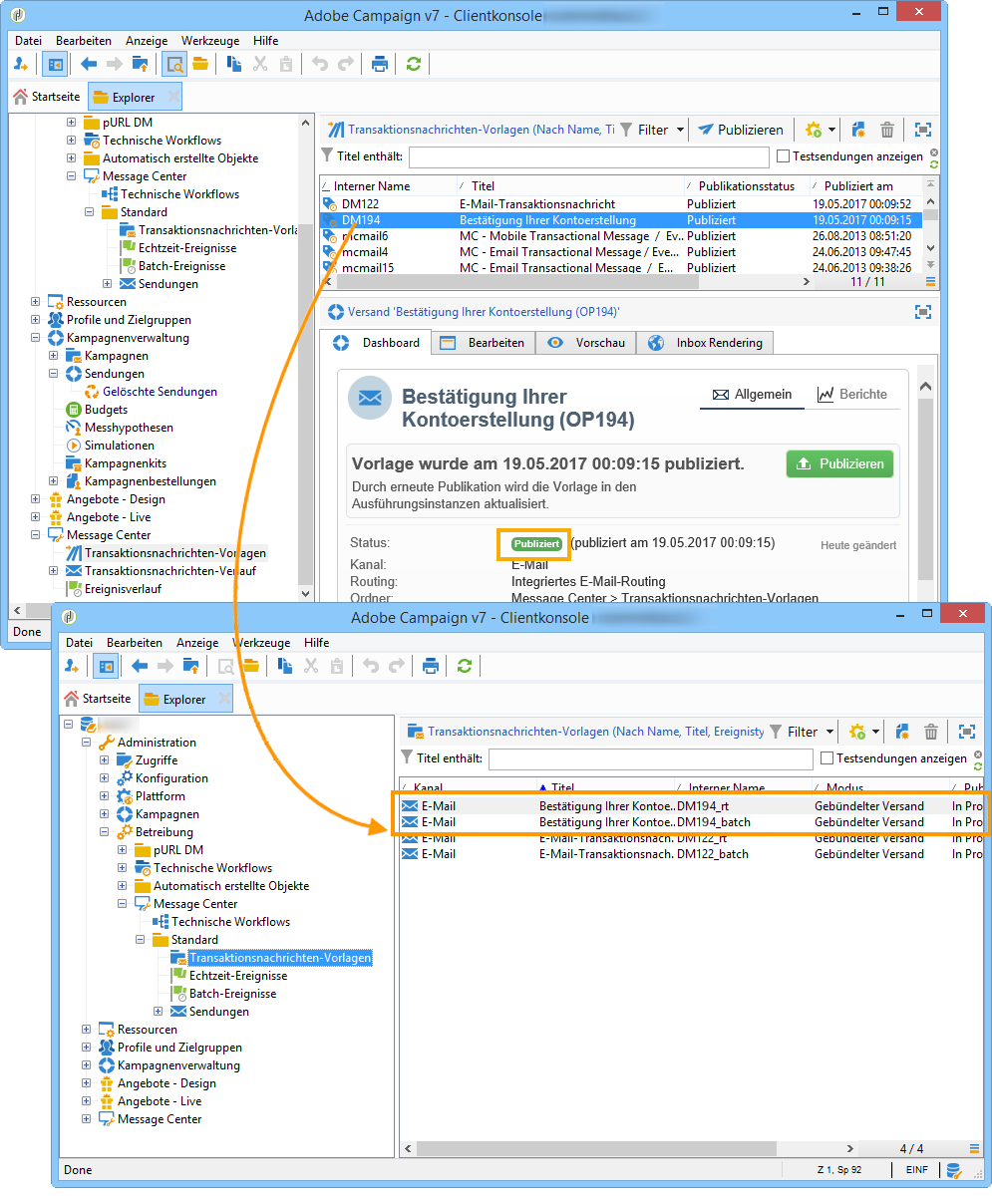The image size is (992, 1204).
Task: Click the explorer search icon in the upper window toolbar
Action: tap(174, 64)
